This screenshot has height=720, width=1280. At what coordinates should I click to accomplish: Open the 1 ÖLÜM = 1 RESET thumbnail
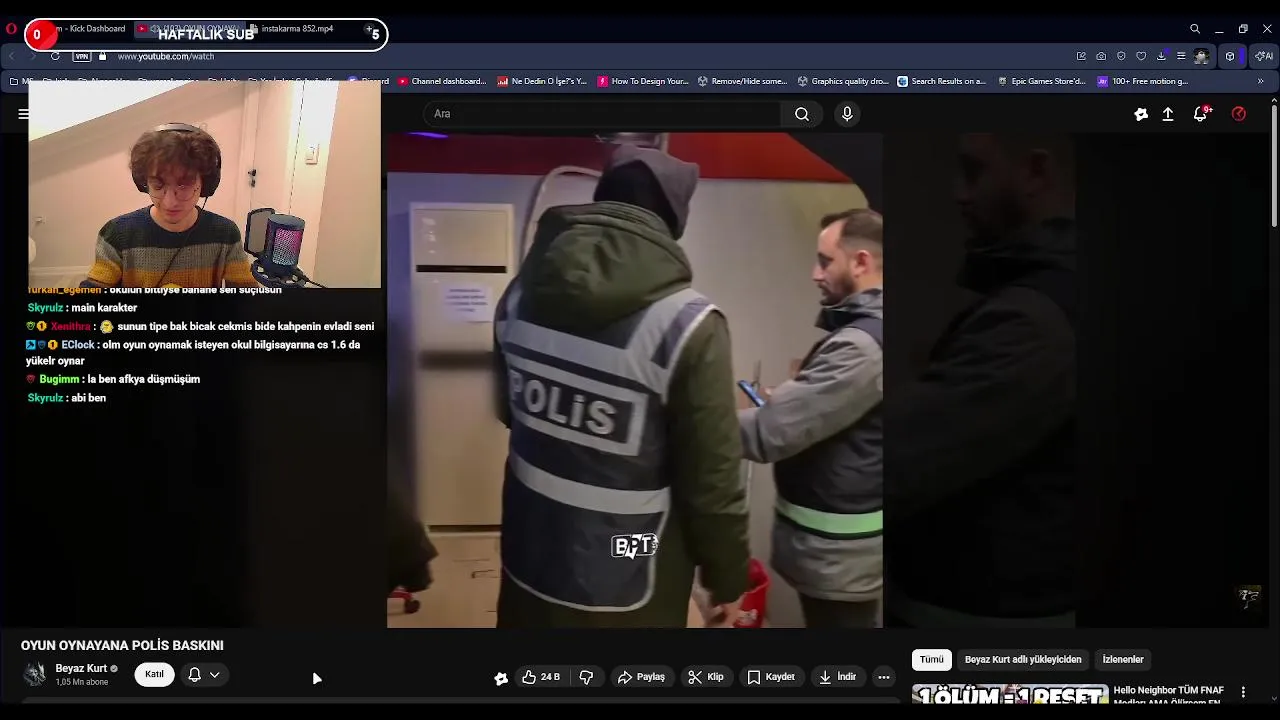pyautogui.click(x=1010, y=695)
